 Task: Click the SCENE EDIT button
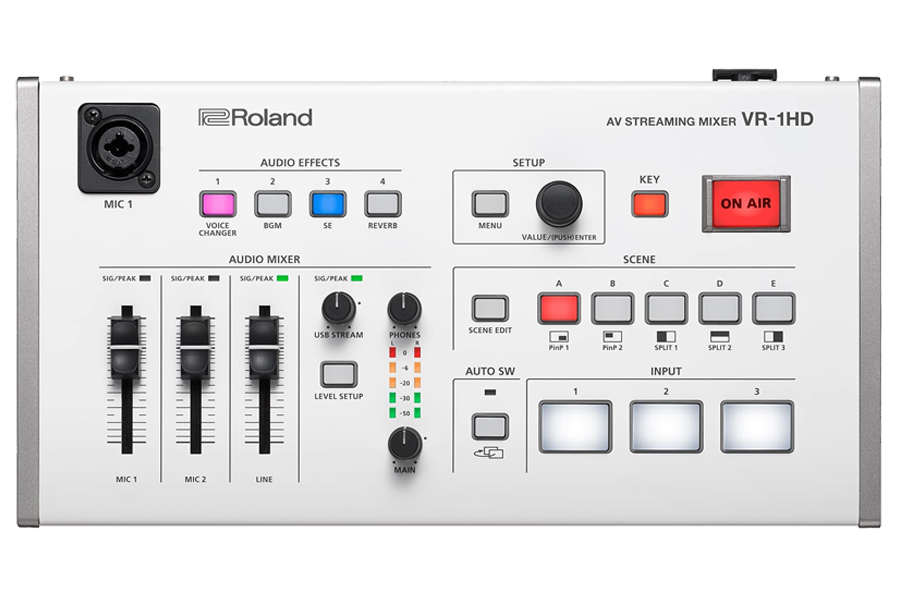[x=490, y=308]
